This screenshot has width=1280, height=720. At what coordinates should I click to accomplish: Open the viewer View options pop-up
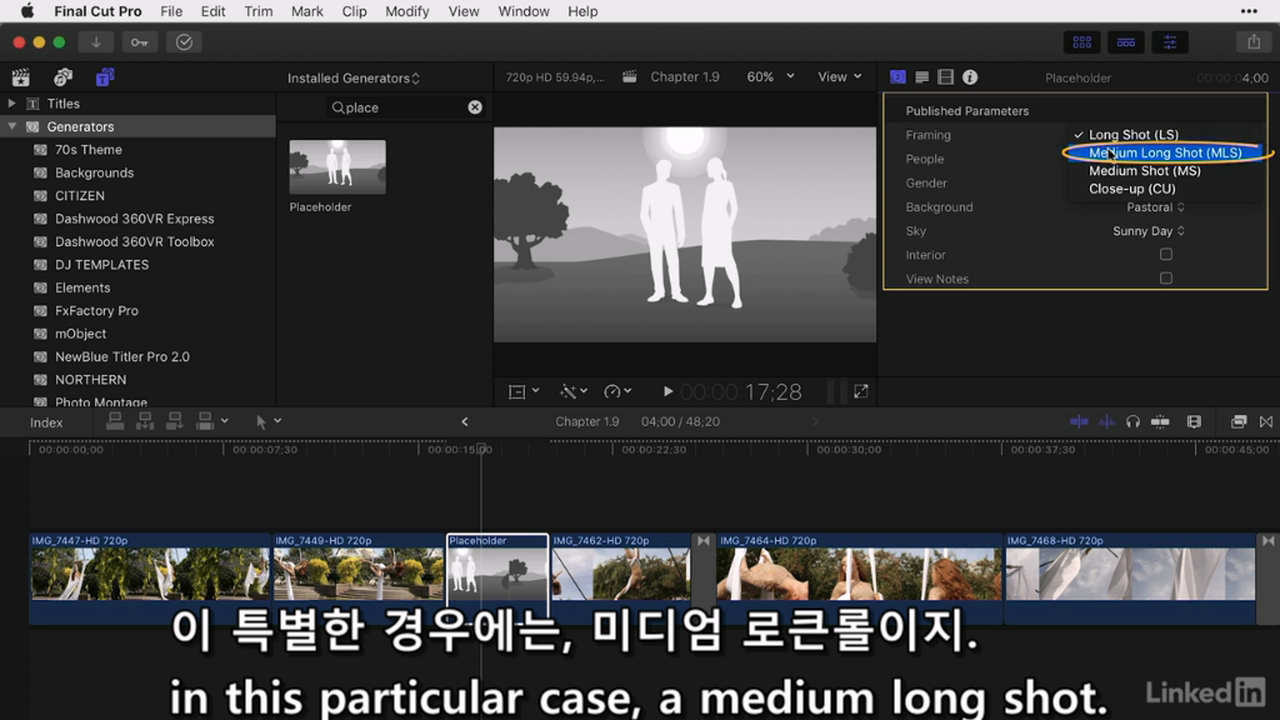point(839,77)
